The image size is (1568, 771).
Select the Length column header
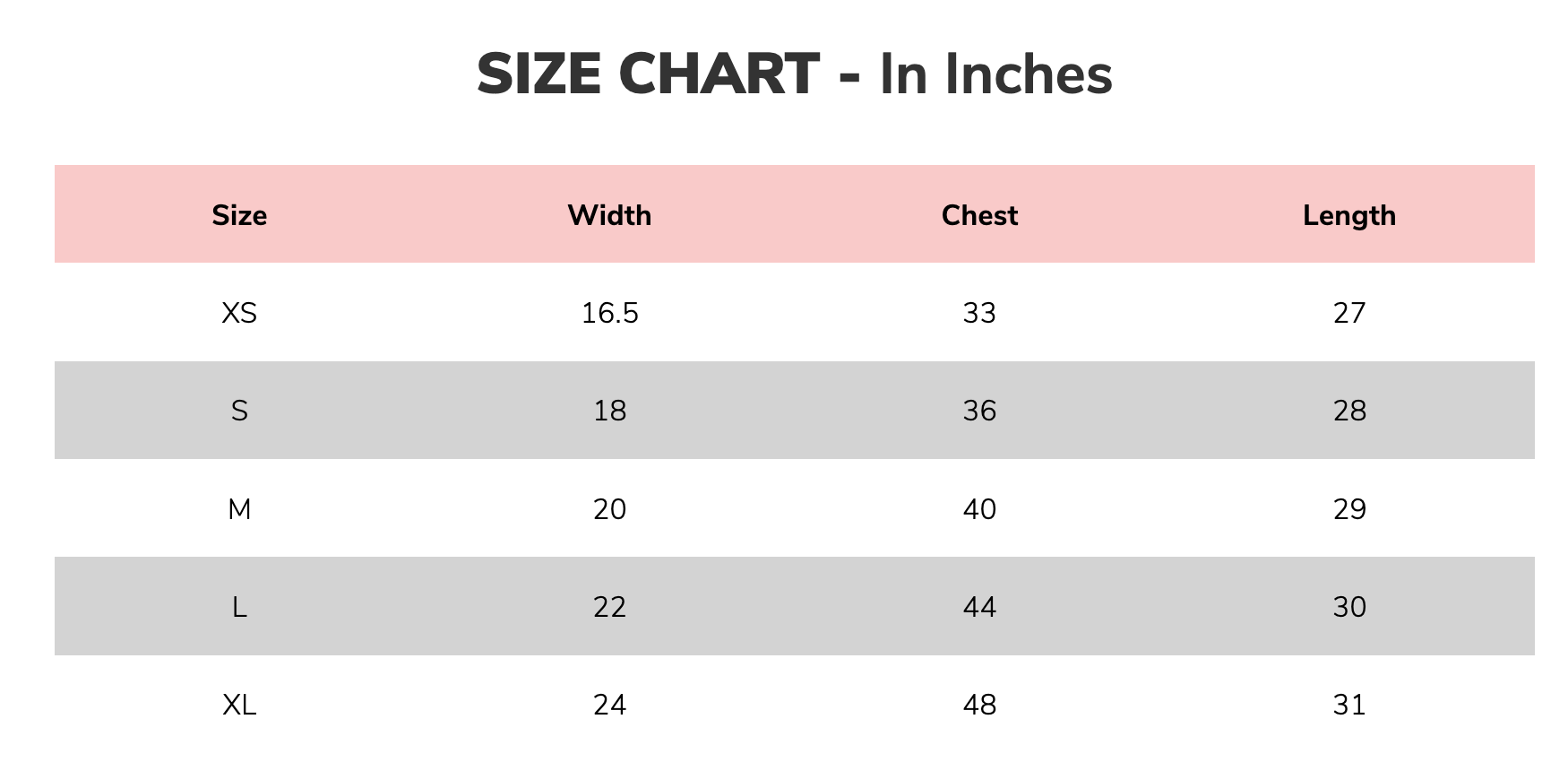click(x=1349, y=216)
